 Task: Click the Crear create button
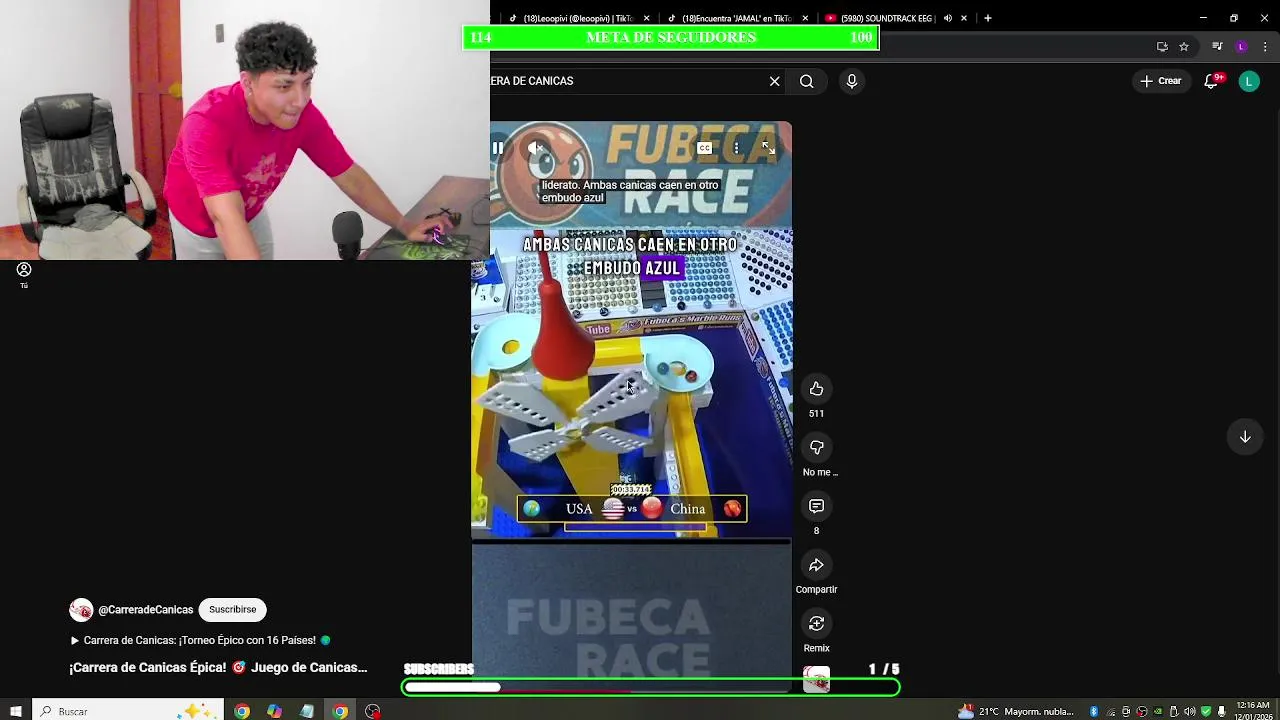tap(1161, 81)
